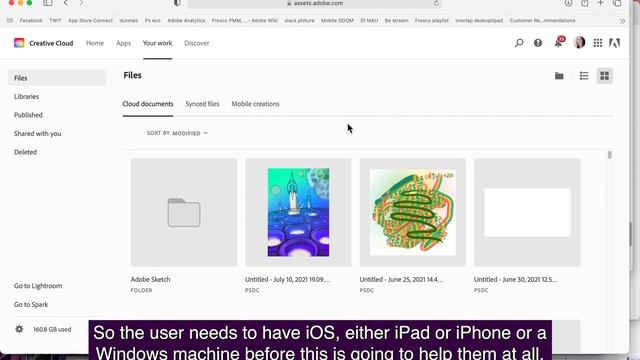This screenshot has height=360, width=640.
Task: Open a new tab with plus icon
Action: click(600, 3)
